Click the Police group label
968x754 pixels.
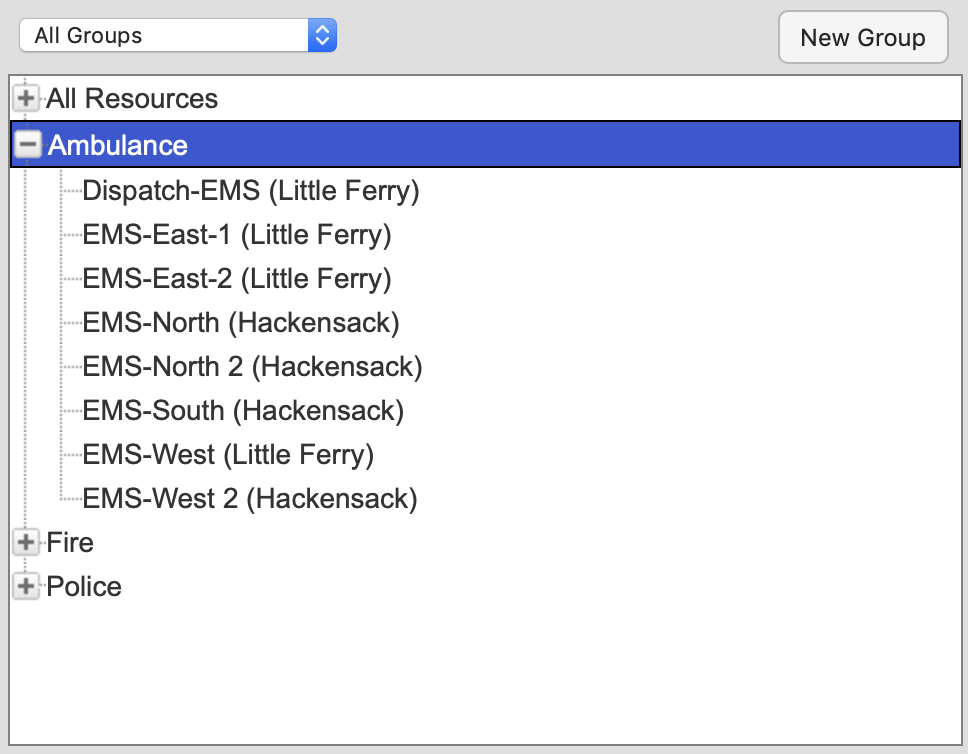(84, 586)
